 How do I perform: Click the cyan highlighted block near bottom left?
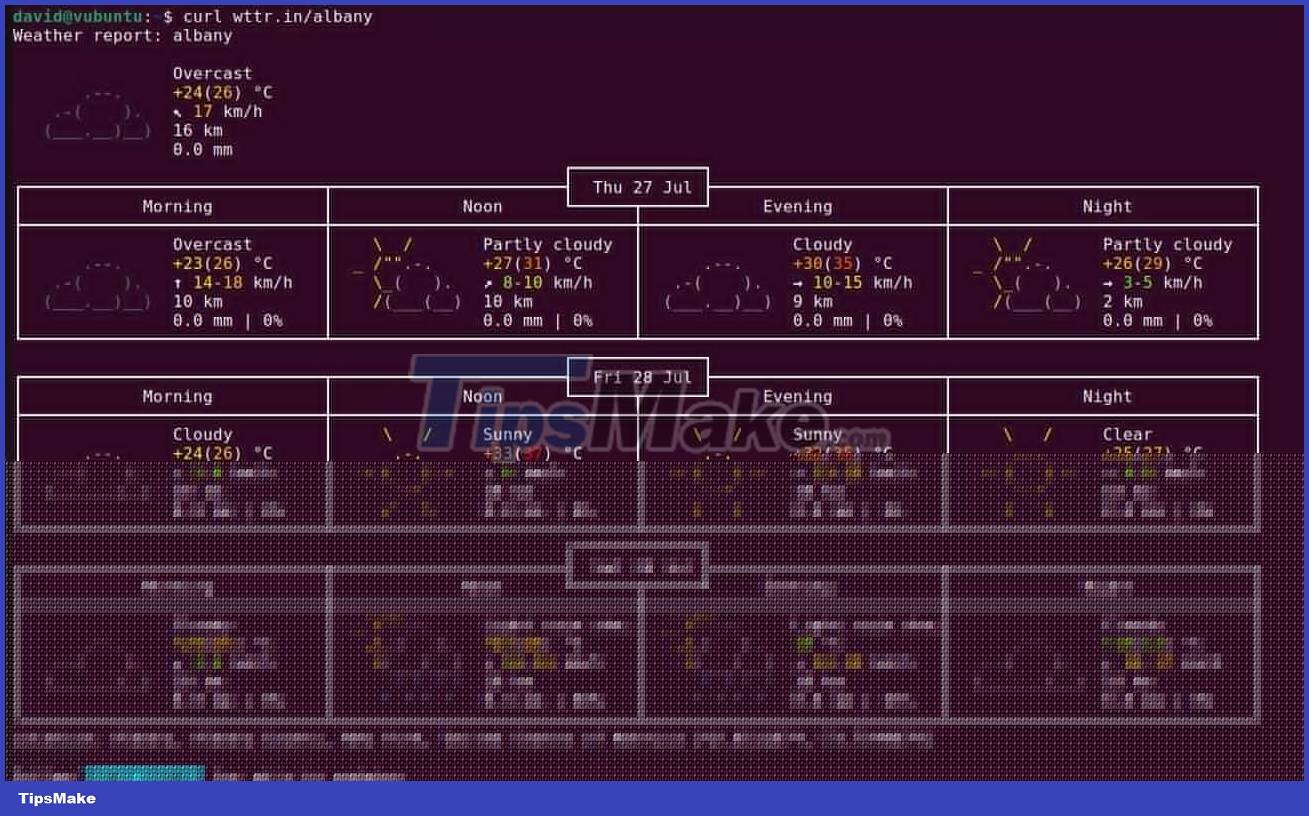[145, 772]
